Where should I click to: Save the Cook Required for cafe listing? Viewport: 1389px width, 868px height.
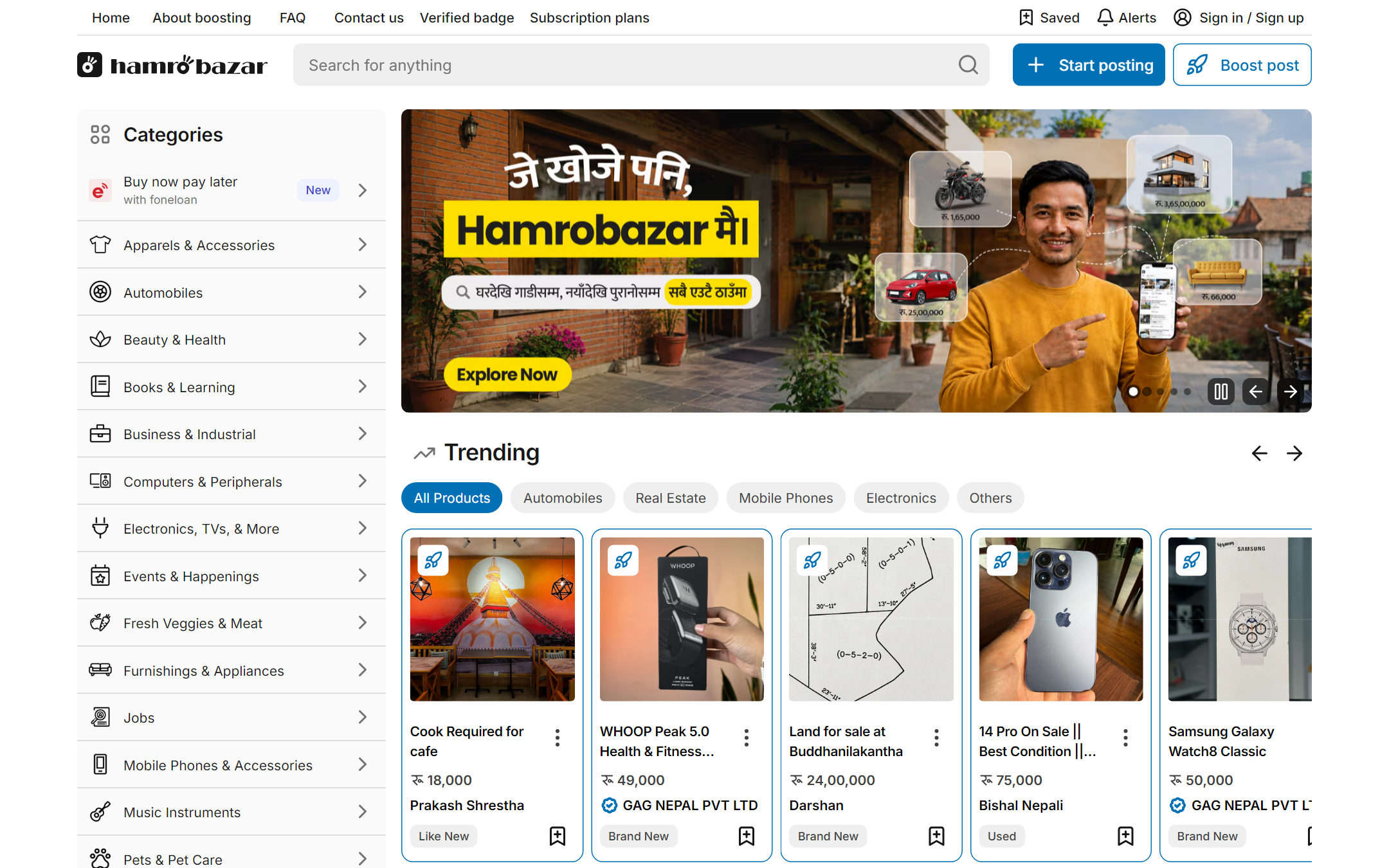click(558, 836)
